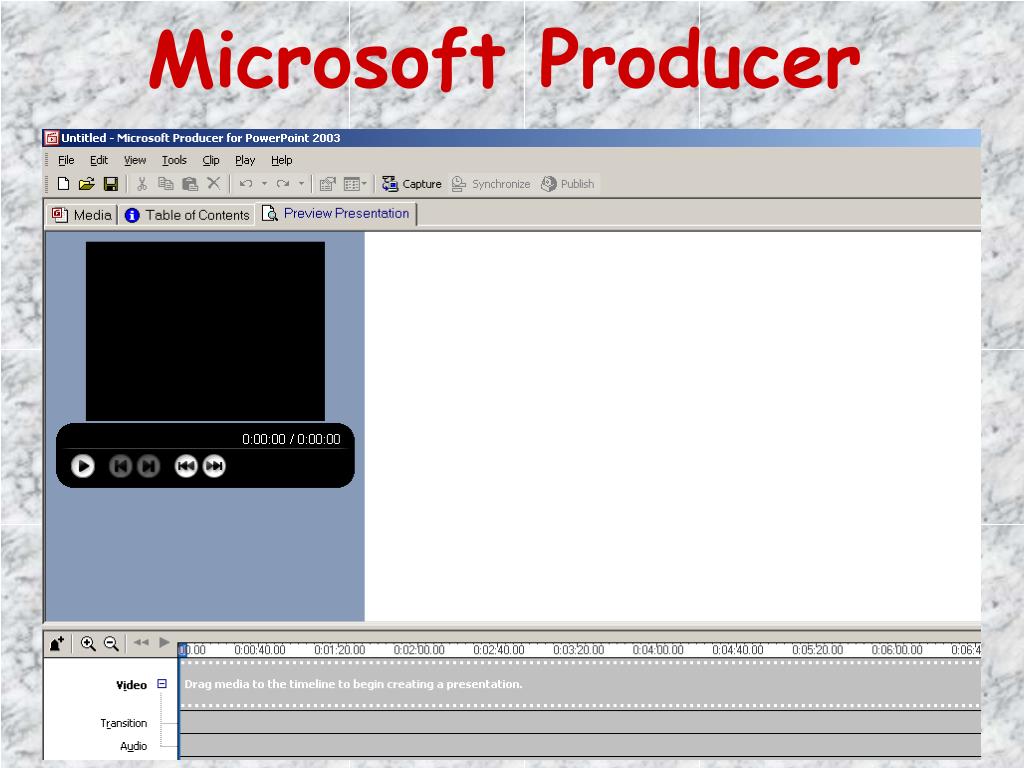Click the Properties icon in toolbar
Screen dimensions: 1024x768
[x=327, y=184]
